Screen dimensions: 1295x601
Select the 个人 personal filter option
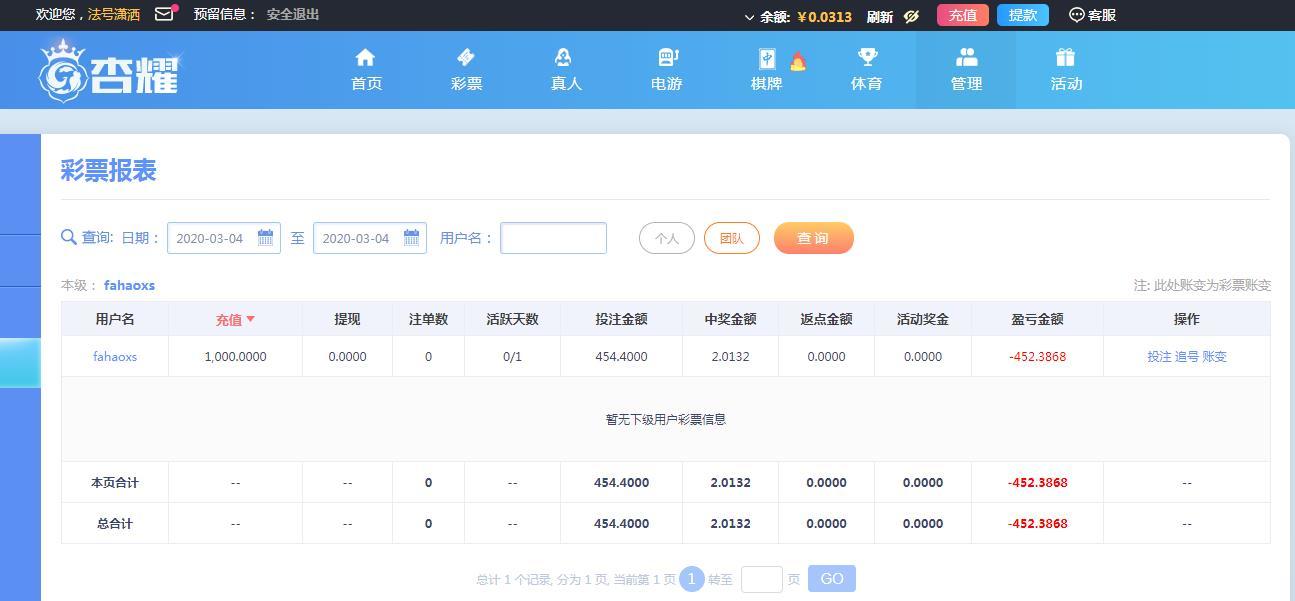tap(666, 238)
